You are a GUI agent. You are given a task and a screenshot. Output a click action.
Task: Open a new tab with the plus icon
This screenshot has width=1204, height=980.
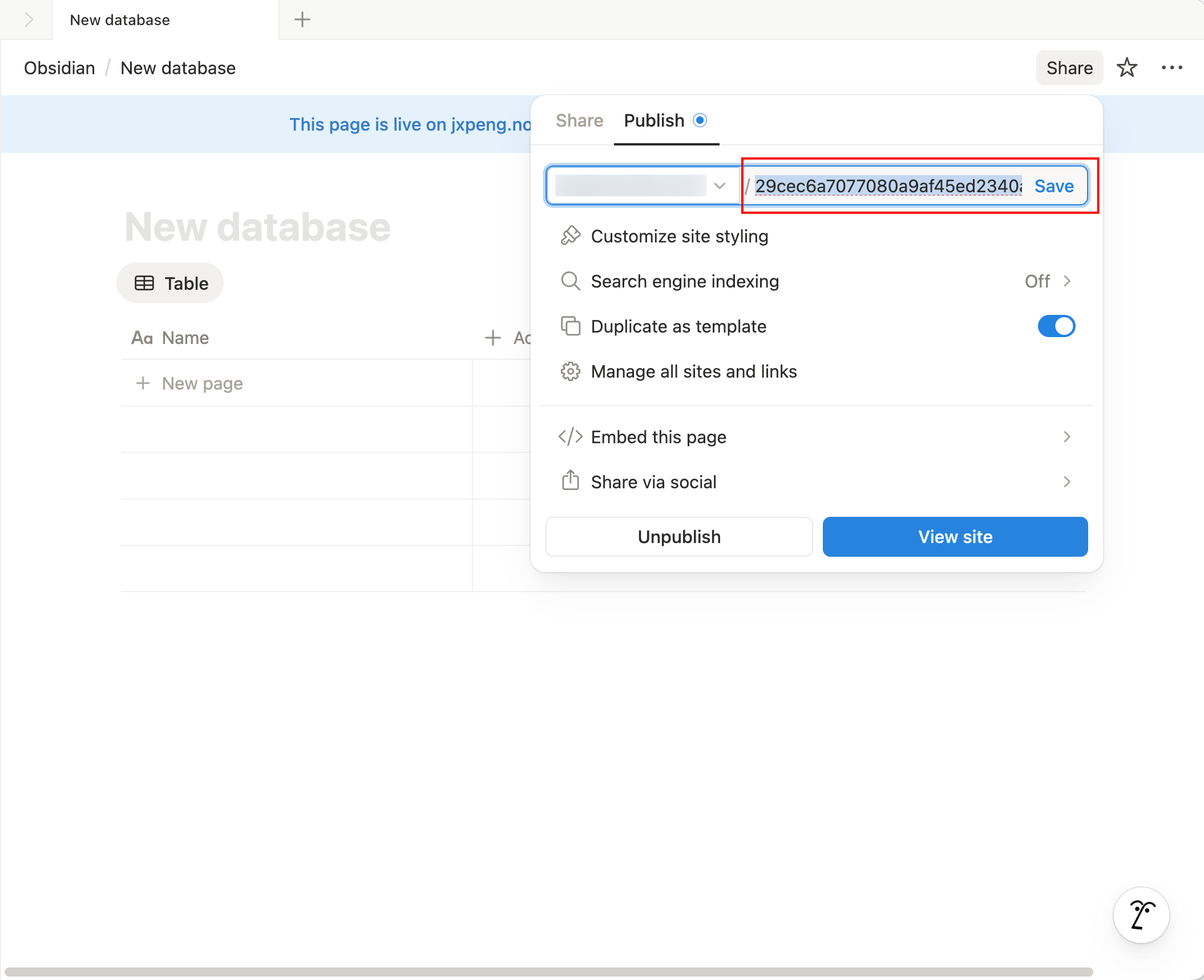pyautogui.click(x=302, y=19)
